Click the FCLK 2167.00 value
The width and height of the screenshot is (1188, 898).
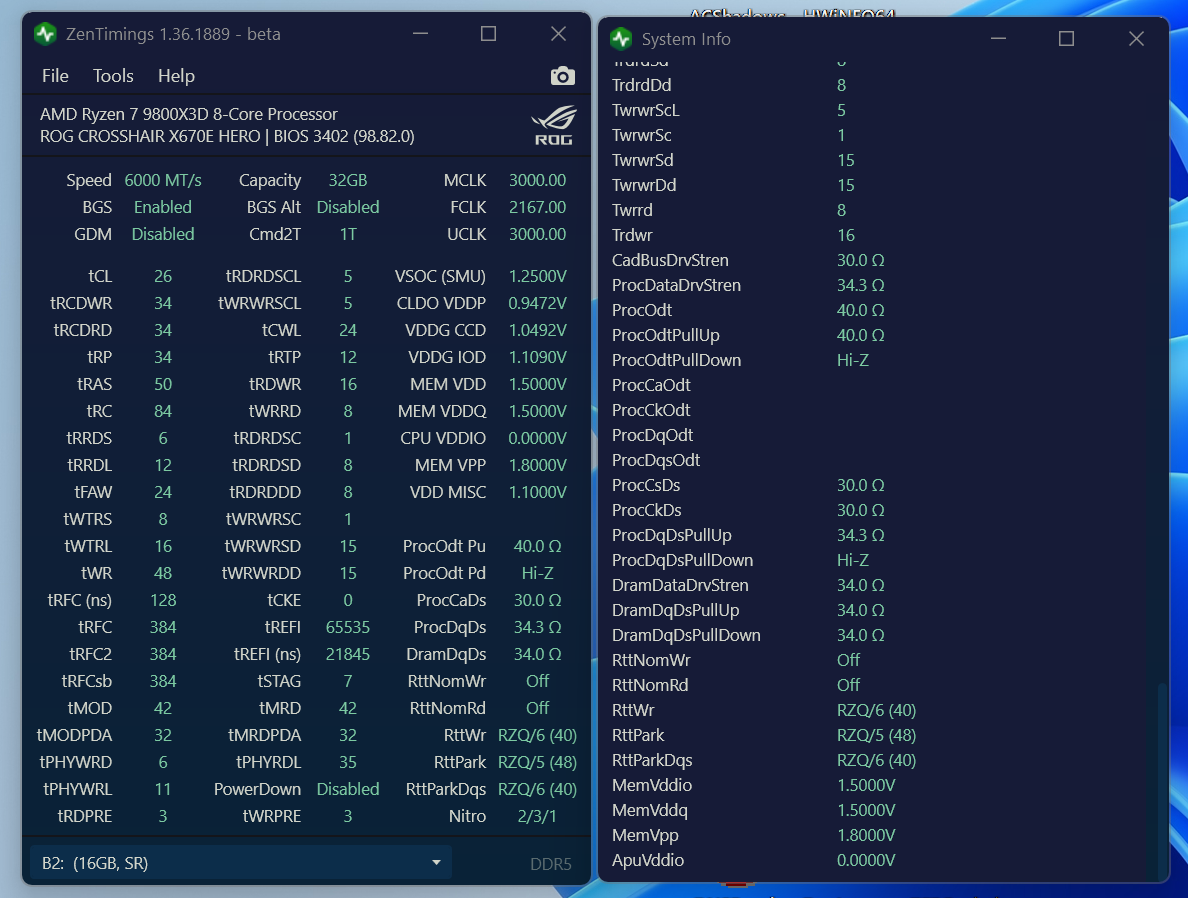(537, 207)
